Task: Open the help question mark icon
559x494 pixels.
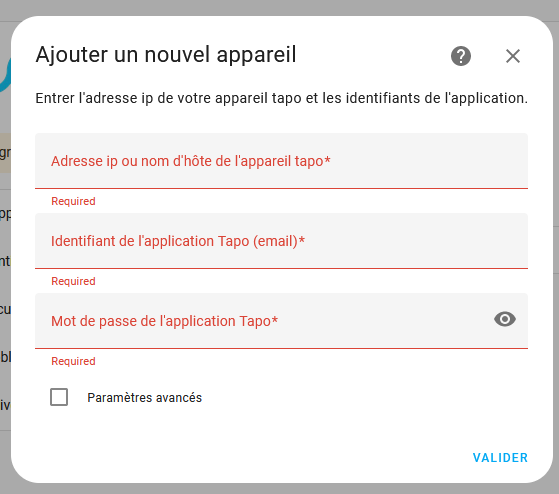Action: pos(461,56)
